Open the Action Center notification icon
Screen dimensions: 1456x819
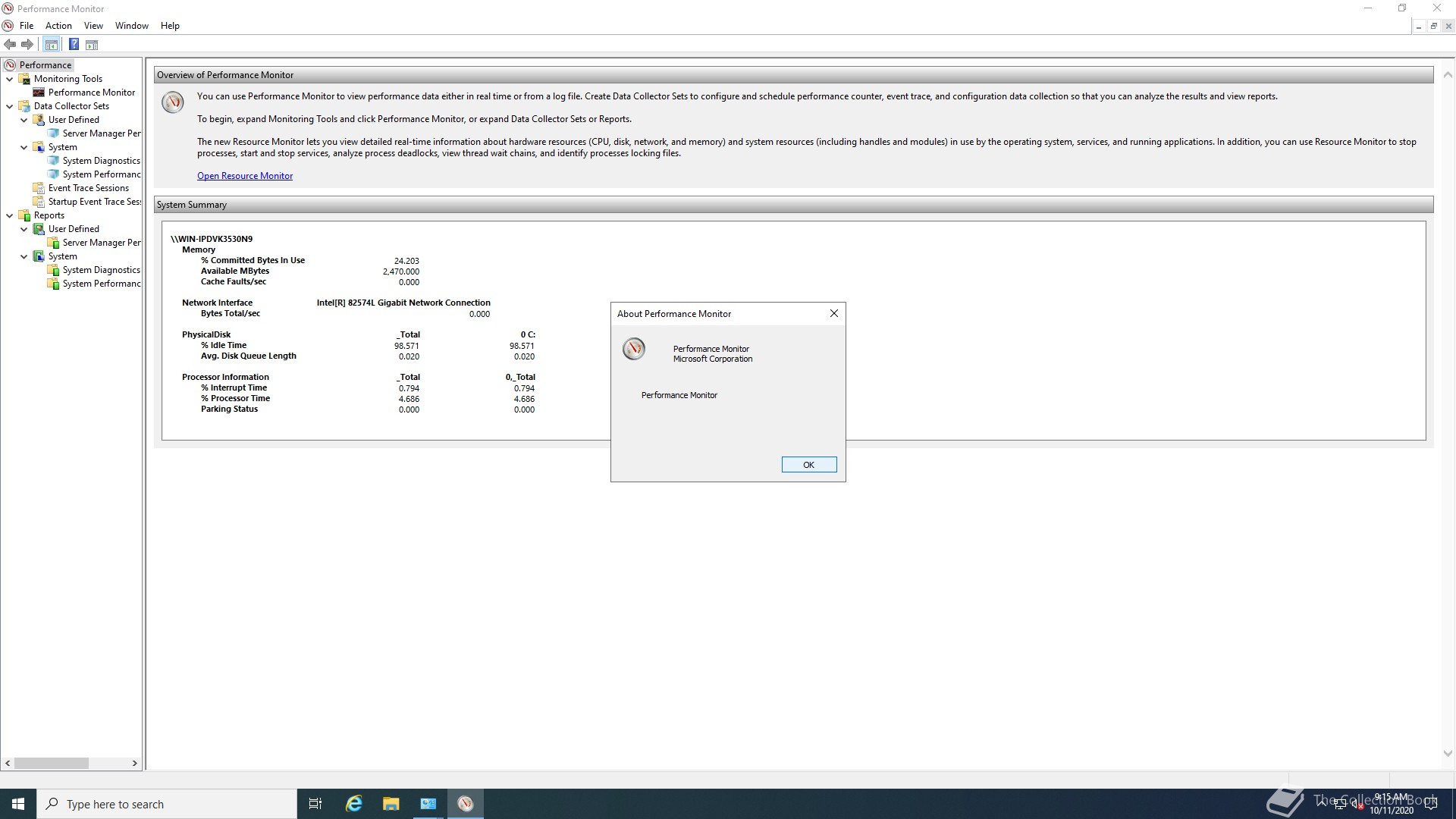[x=1431, y=804]
